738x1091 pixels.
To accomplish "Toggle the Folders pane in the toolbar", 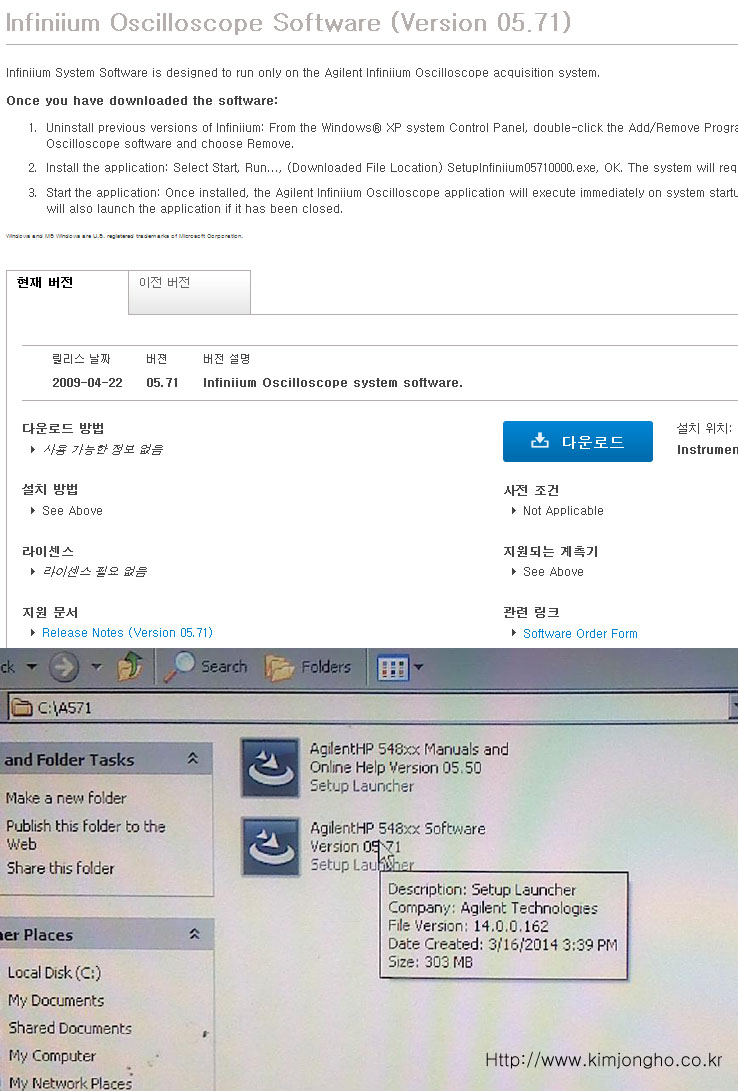I will [x=308, y=667].
